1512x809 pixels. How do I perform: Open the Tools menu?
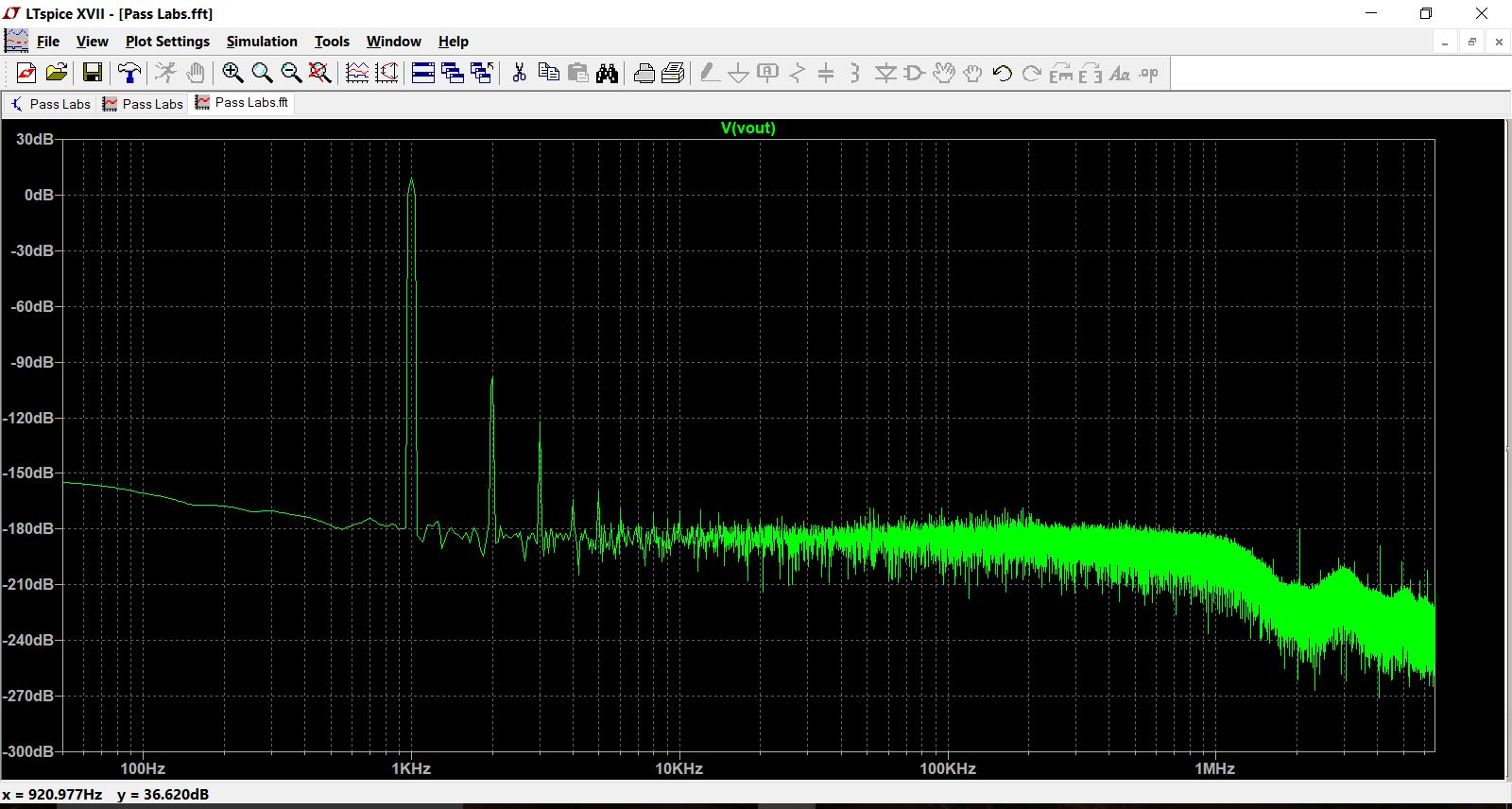tap(332, 42)
